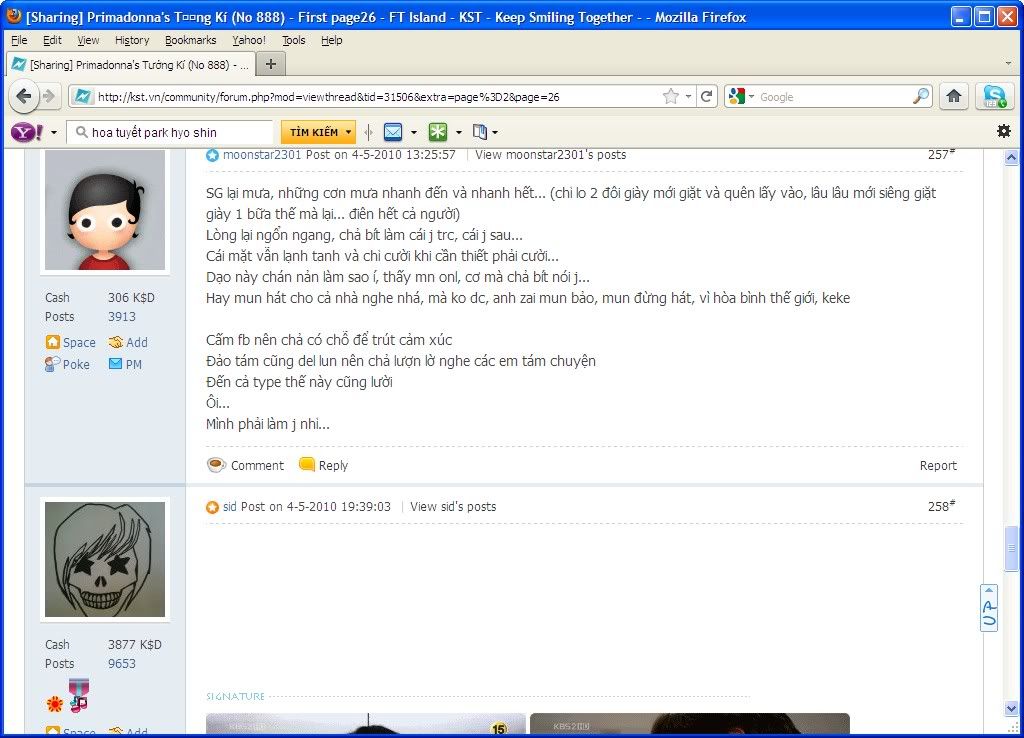Click post number 257 link
This screenshot has width=1024, height=738.
(x=941, y=155)
